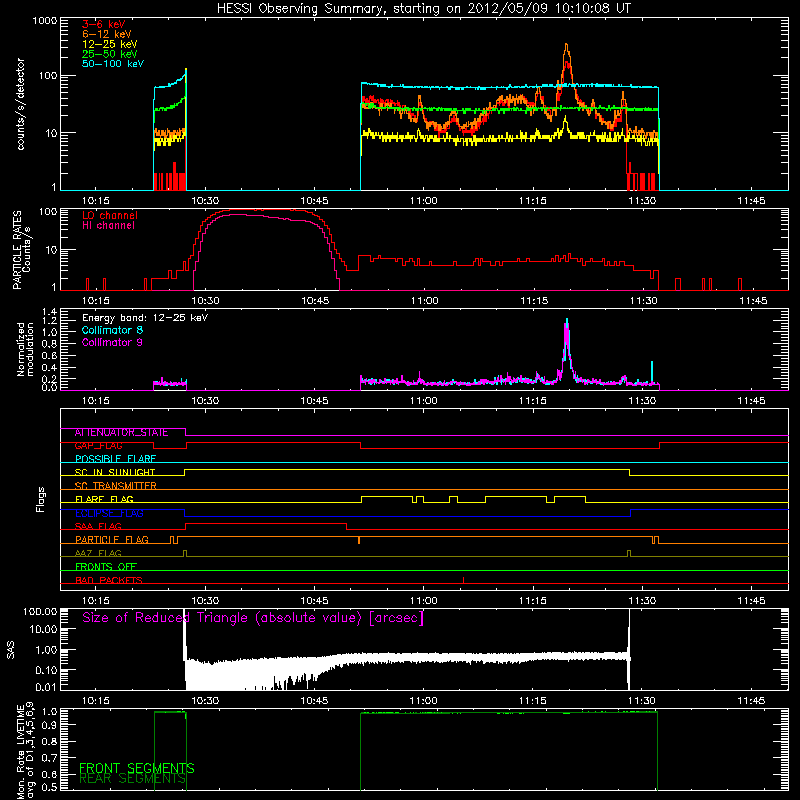
Task: Select the Collimator 8 legend label
Action: [x=112, y=330]
